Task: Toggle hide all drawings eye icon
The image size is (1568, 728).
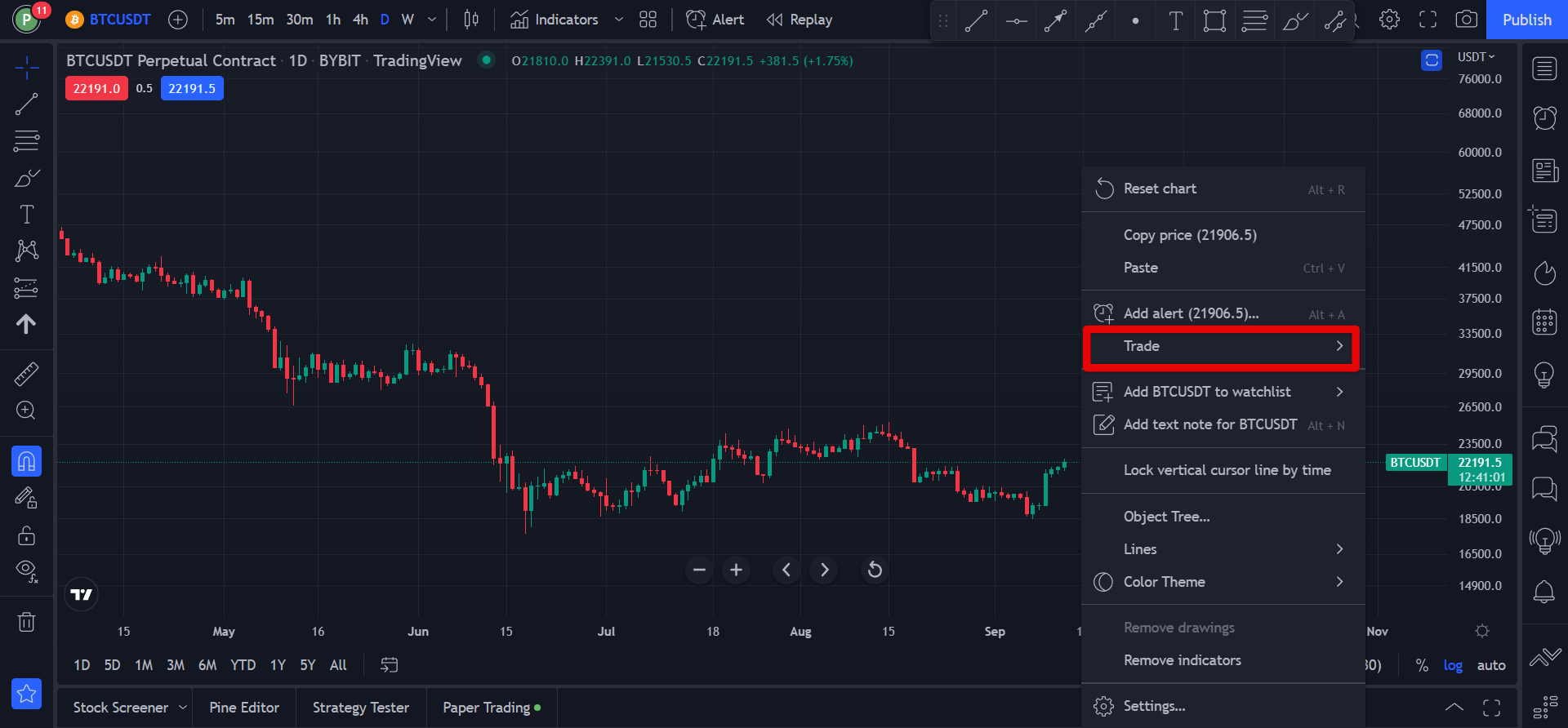Action: 26,571
